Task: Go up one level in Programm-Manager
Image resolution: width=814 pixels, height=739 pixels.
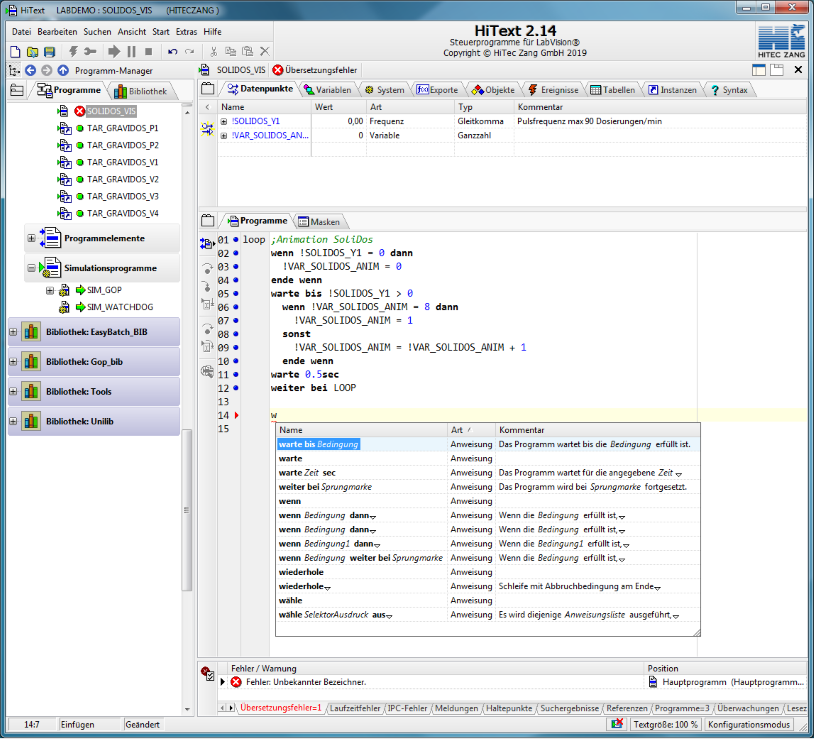Action: point(63,71)
